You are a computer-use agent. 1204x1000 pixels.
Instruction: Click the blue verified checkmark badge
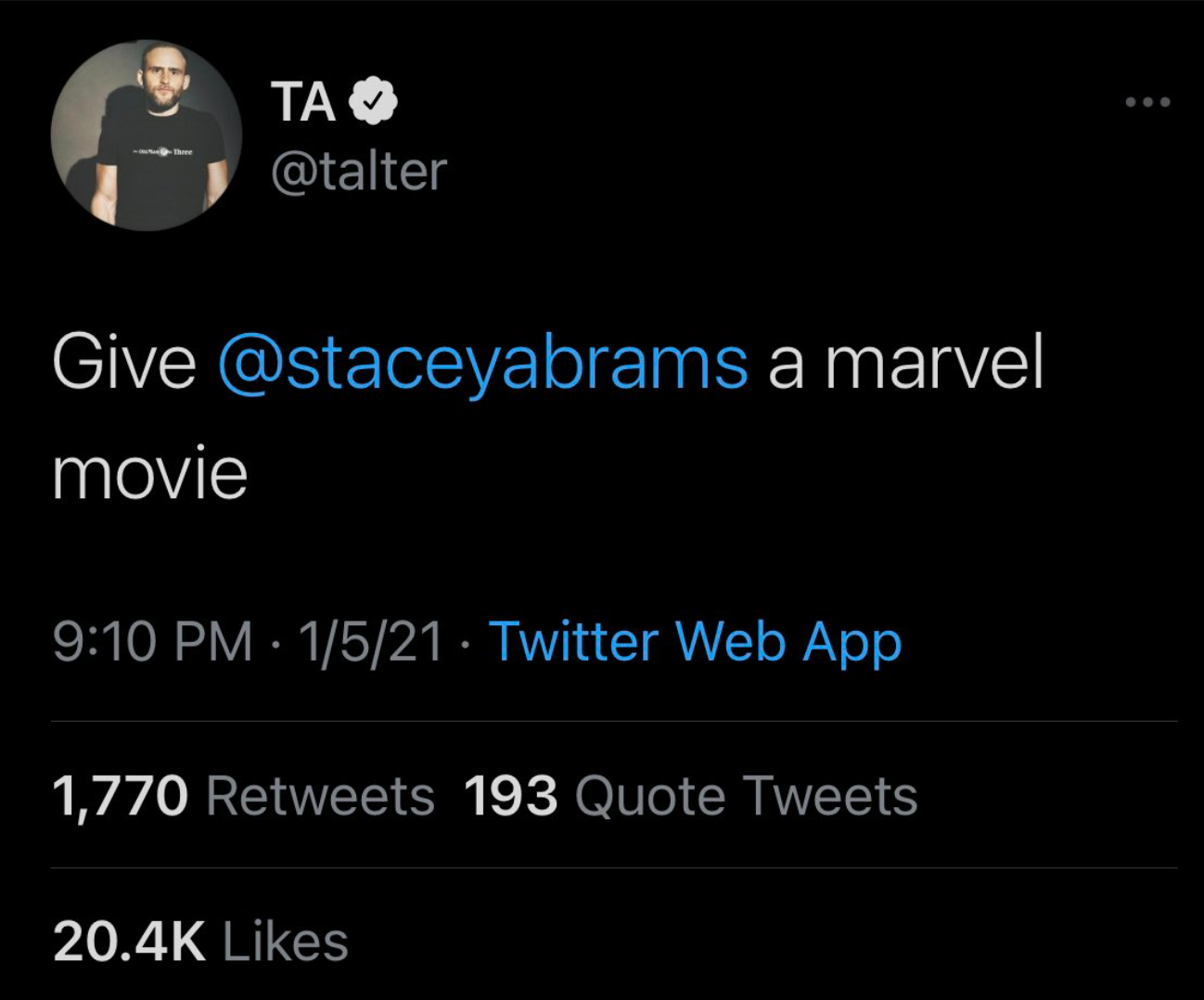coord(373,101)
